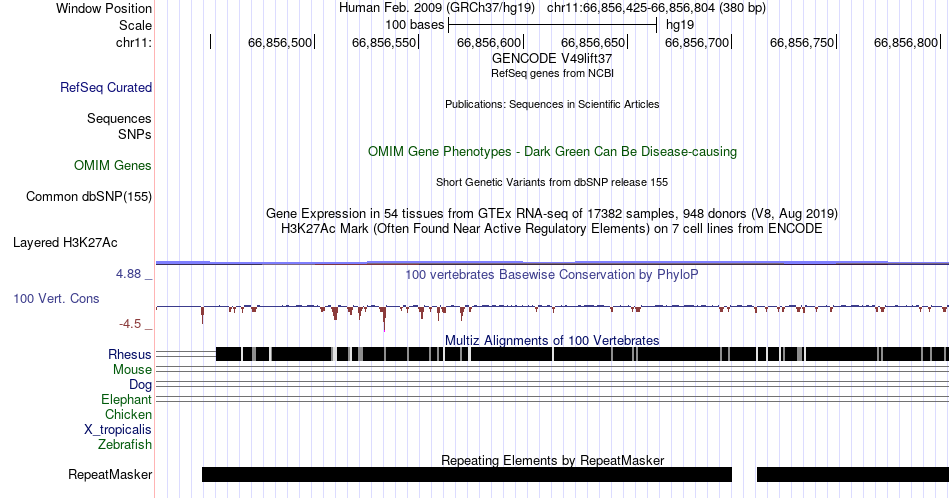This screenshot has height=498, width=950.
Task: Click the Scale label
Action: [x=135, y=25]
